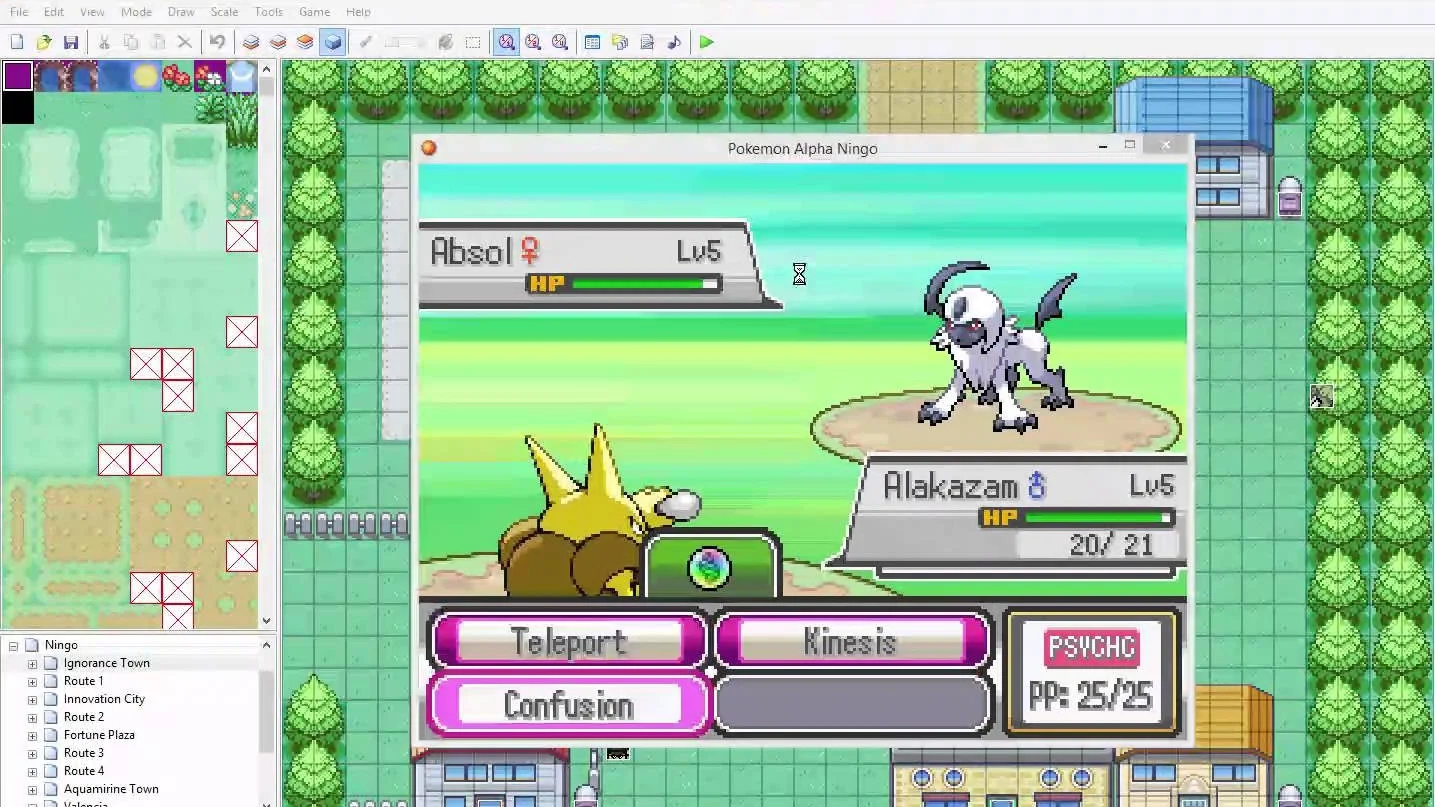The image size is (1435, 807).
Task: Open the header editor table icon
Action: (x=592, y=41)
